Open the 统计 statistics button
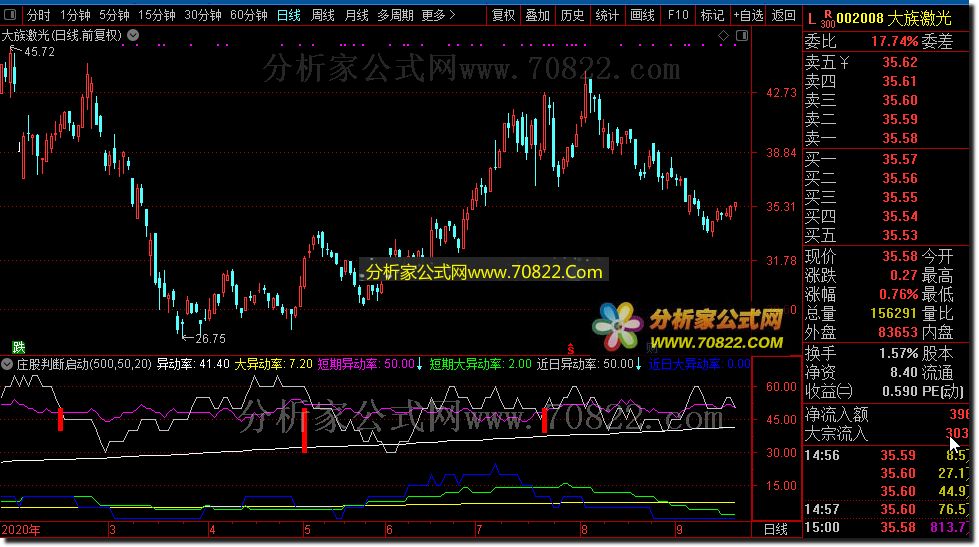Viewport: 979px width, 547px height. [x=607, y=14]
